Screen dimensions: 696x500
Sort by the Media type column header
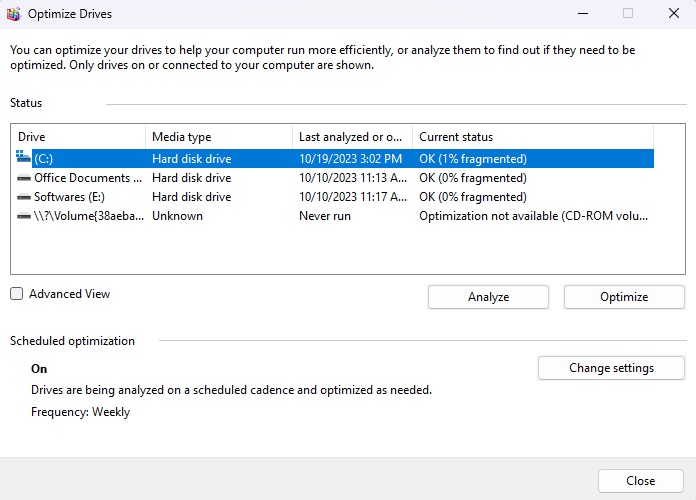pos(218,137)
